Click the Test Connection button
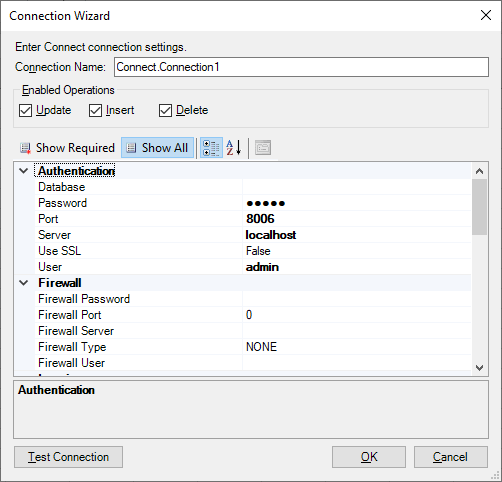The width and height of the screenshot is (502, 482). pos(68,457)
